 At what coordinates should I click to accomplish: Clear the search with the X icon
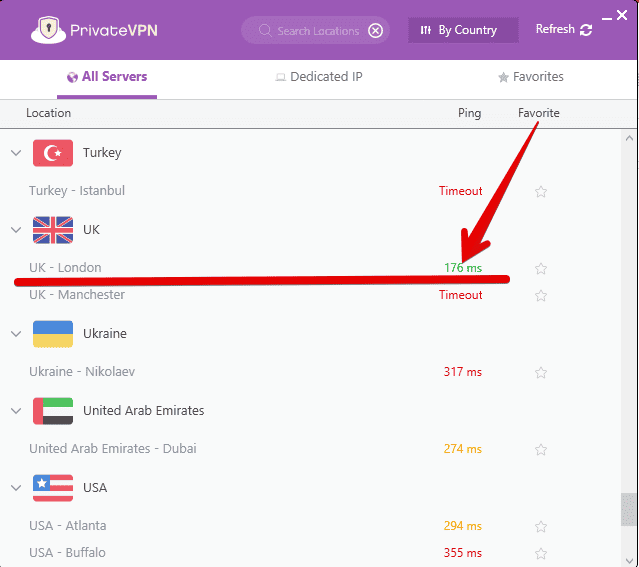[x=375, y=31]
